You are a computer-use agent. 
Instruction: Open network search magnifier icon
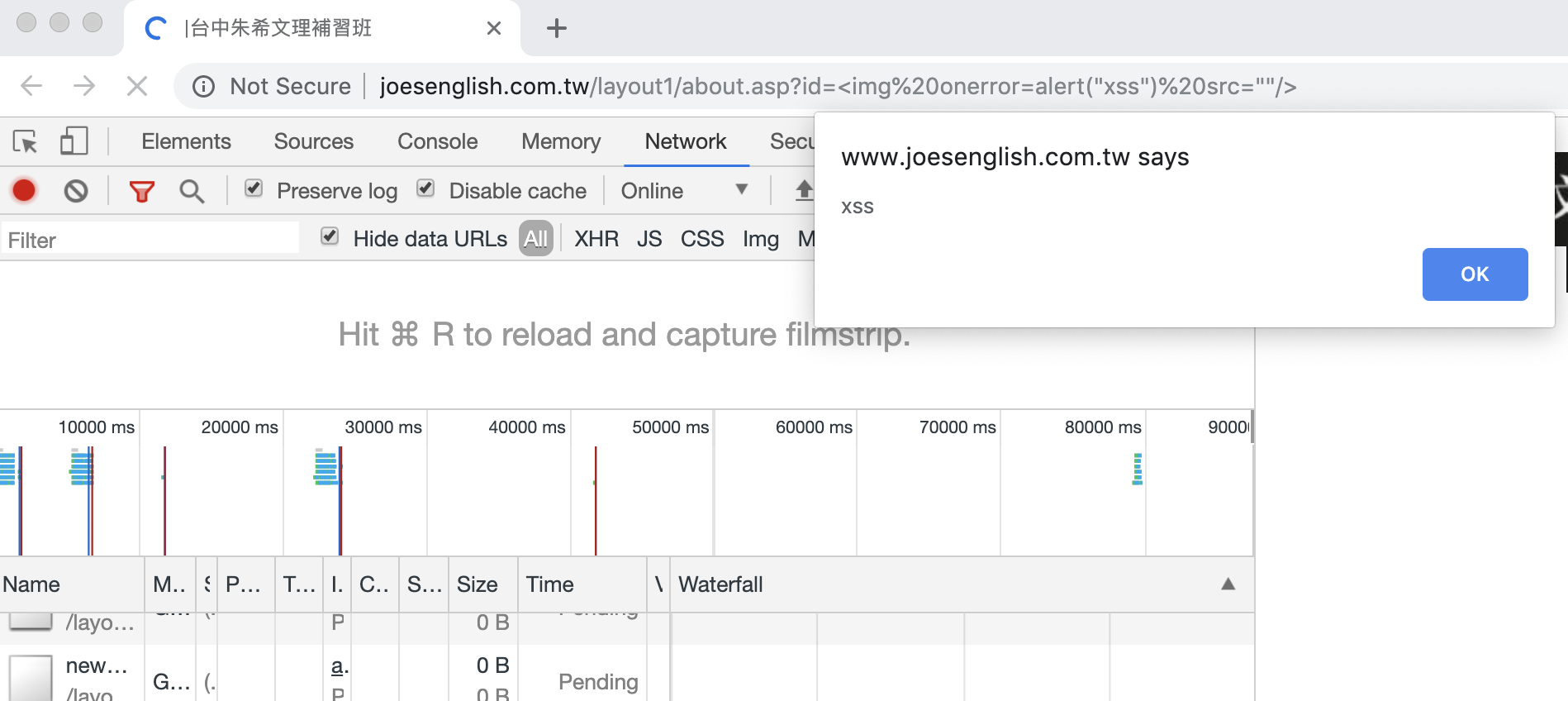(192, 191)
